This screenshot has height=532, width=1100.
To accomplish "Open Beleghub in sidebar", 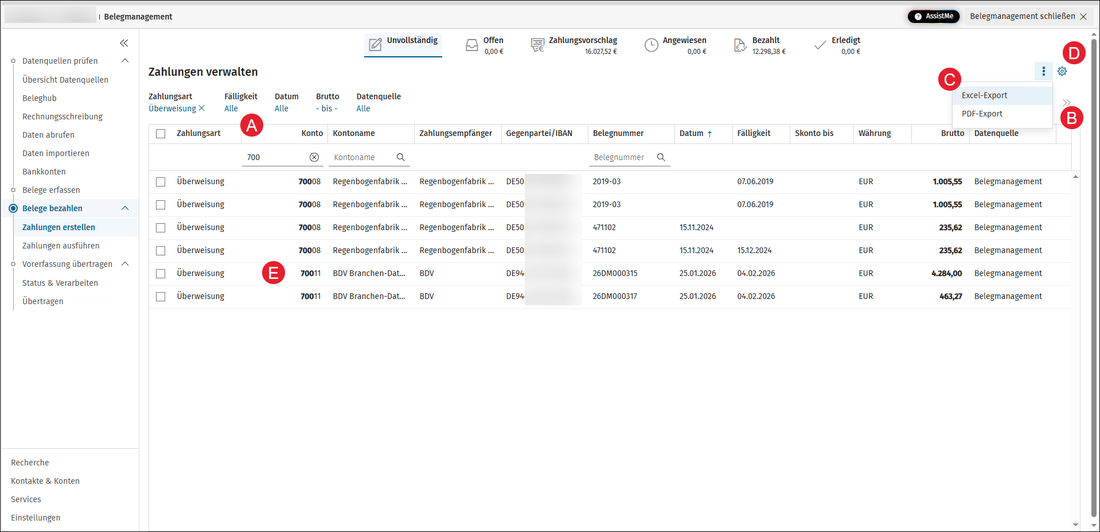I will click(x=39, y=98).
